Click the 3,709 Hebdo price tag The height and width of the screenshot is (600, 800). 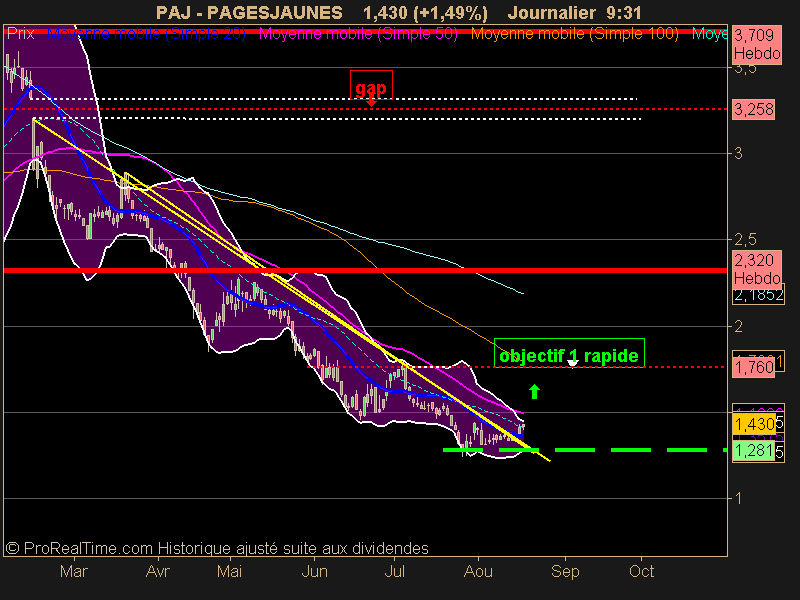(x=757, y=44)
